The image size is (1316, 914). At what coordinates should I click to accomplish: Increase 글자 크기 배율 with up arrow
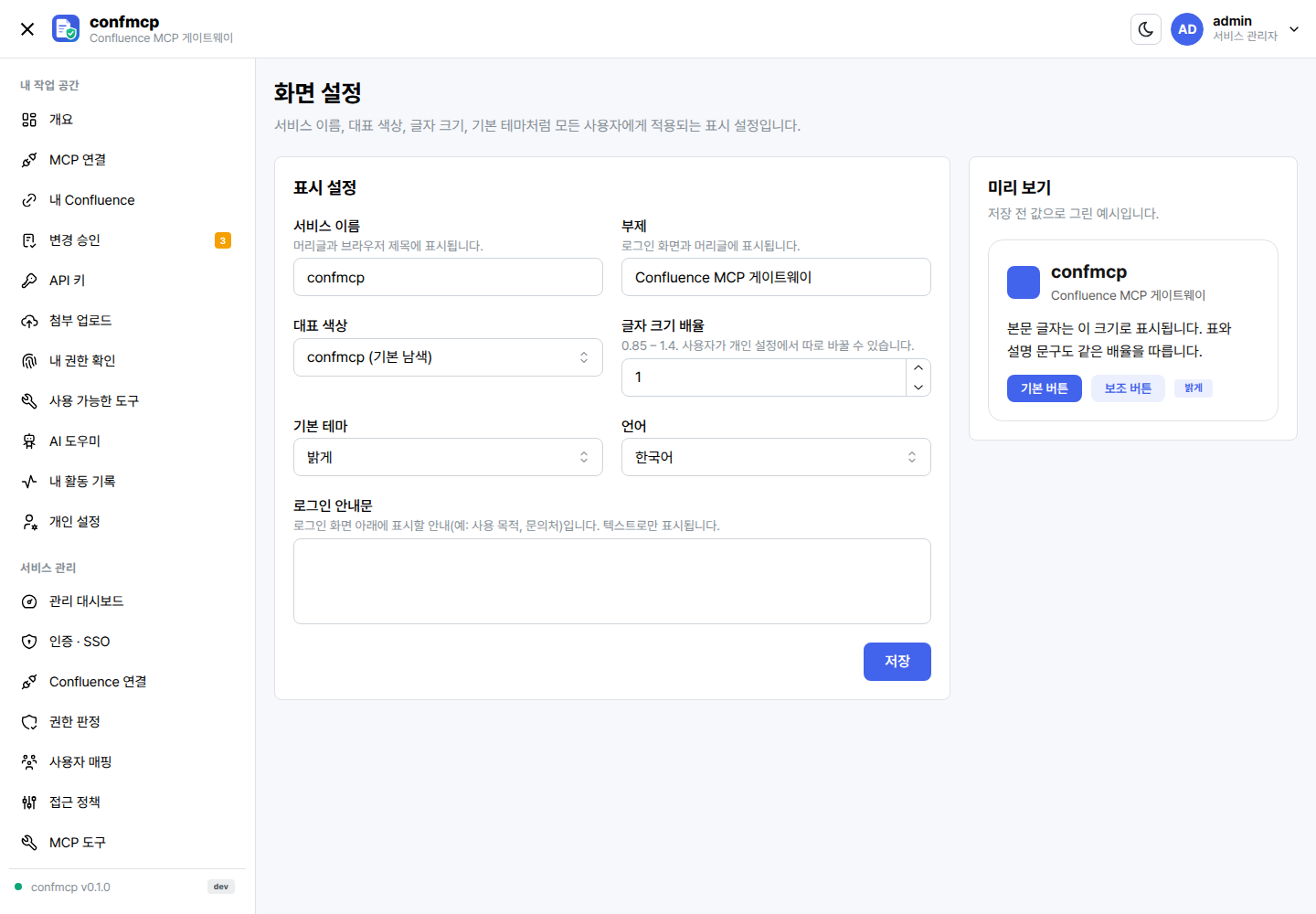click(918, 367)
